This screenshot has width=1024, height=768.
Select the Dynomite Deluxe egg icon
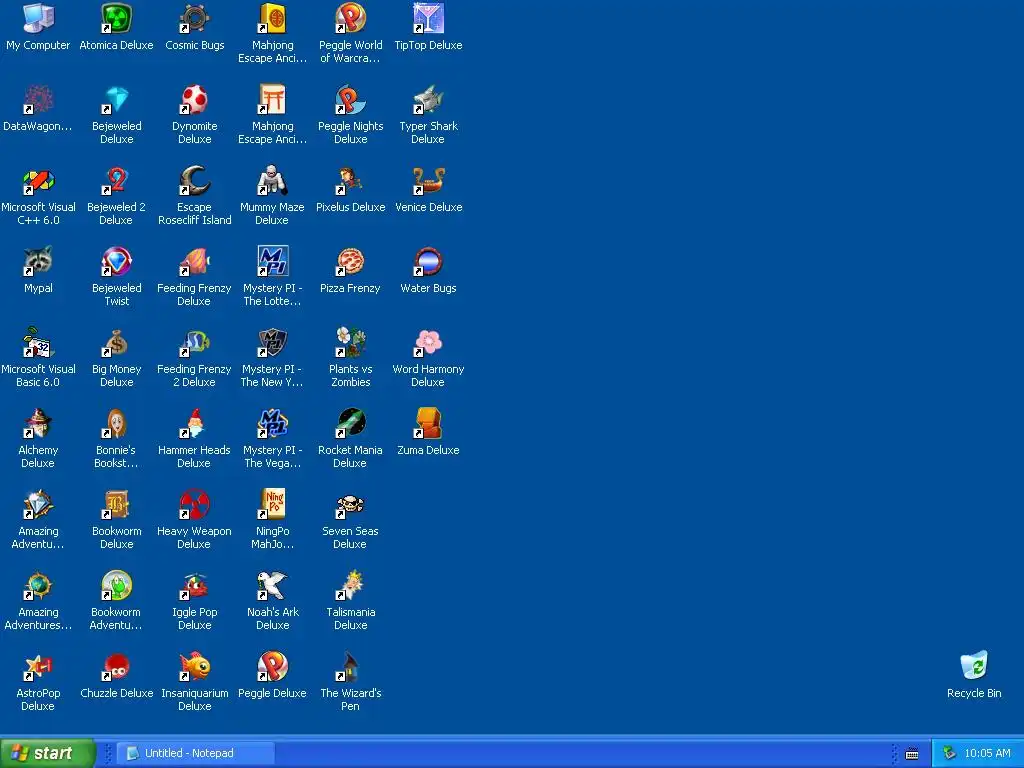194,99
